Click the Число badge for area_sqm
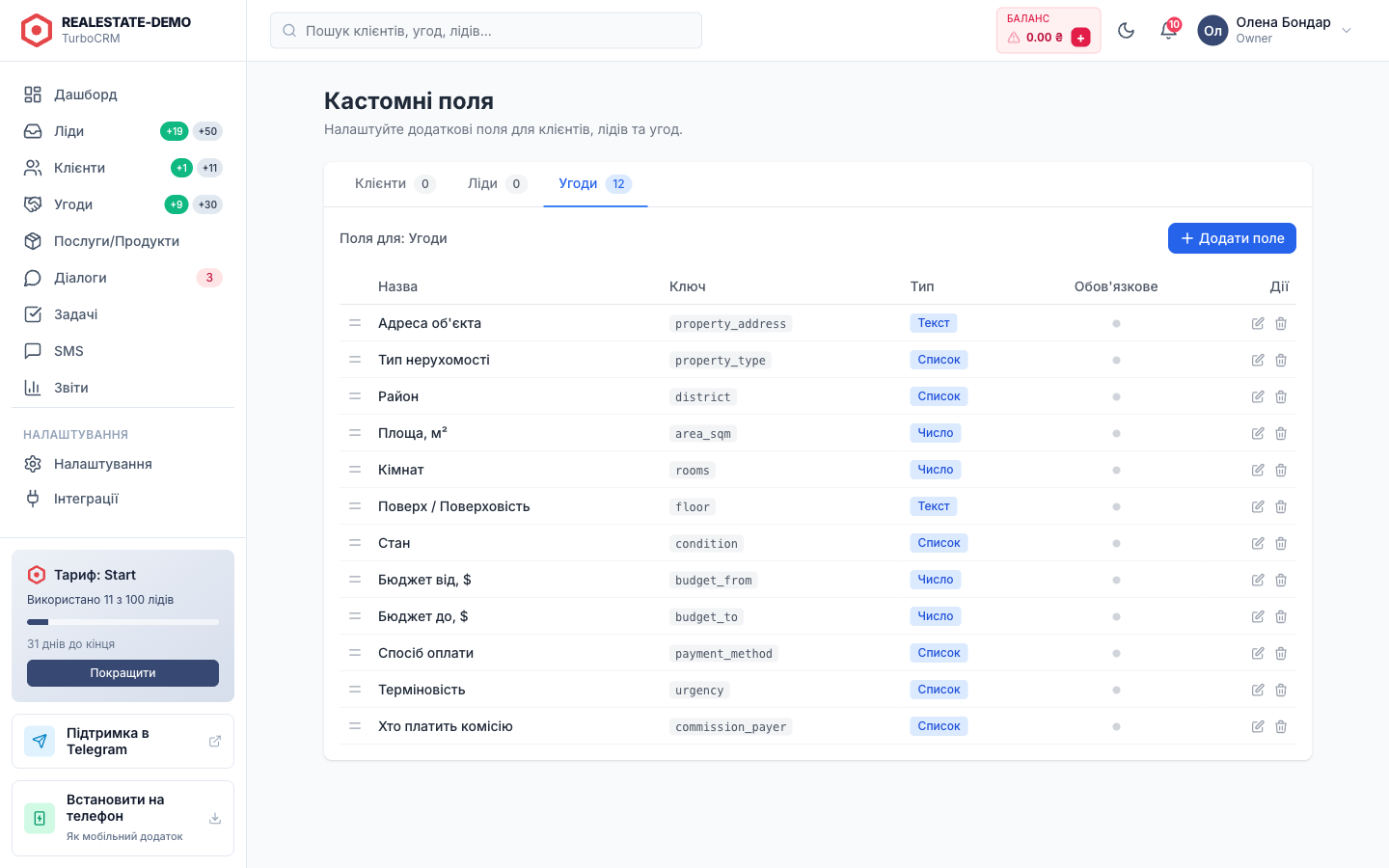The image size is (1389, 868). (936, 433)
